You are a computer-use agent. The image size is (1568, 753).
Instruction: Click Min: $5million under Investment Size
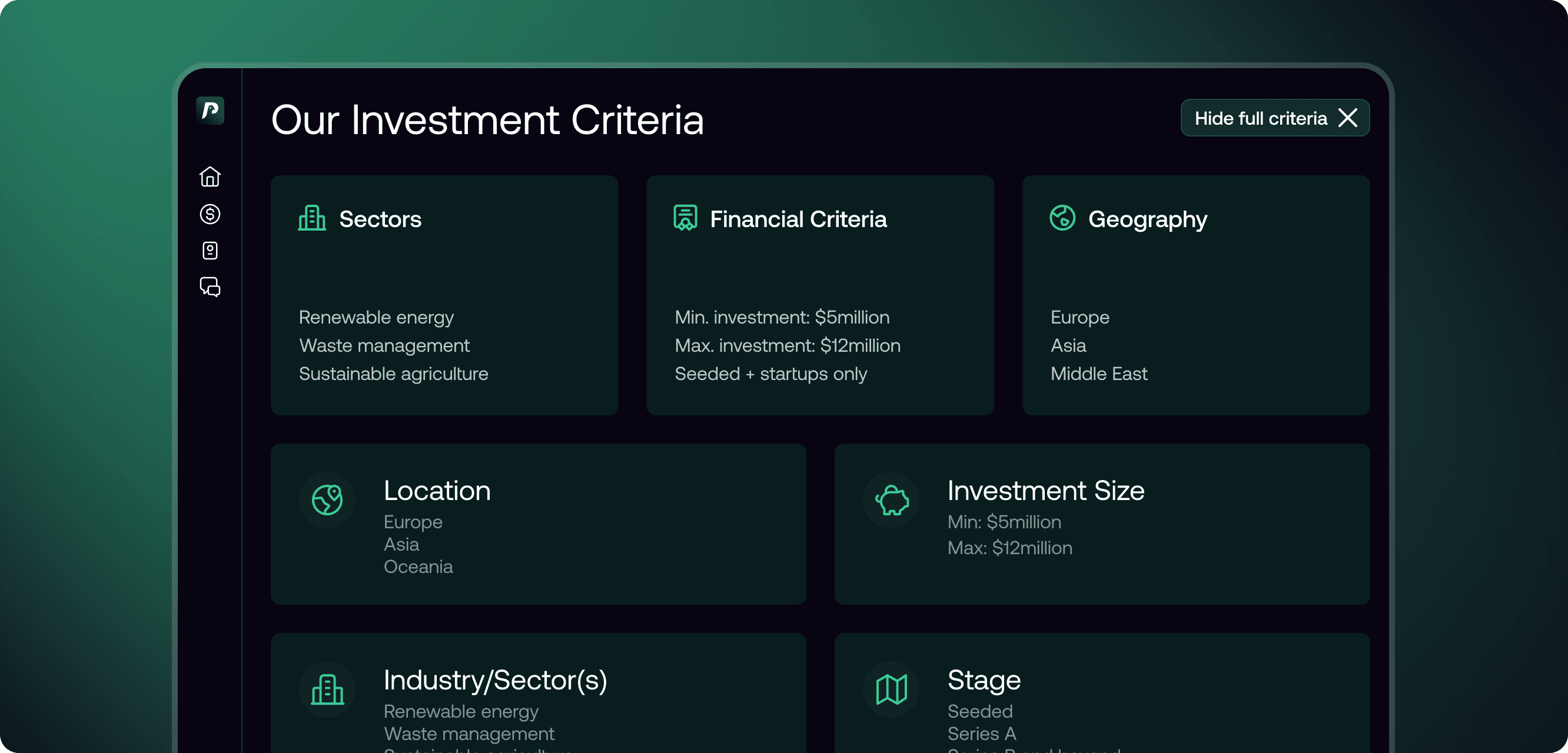tap(1004, 522)
